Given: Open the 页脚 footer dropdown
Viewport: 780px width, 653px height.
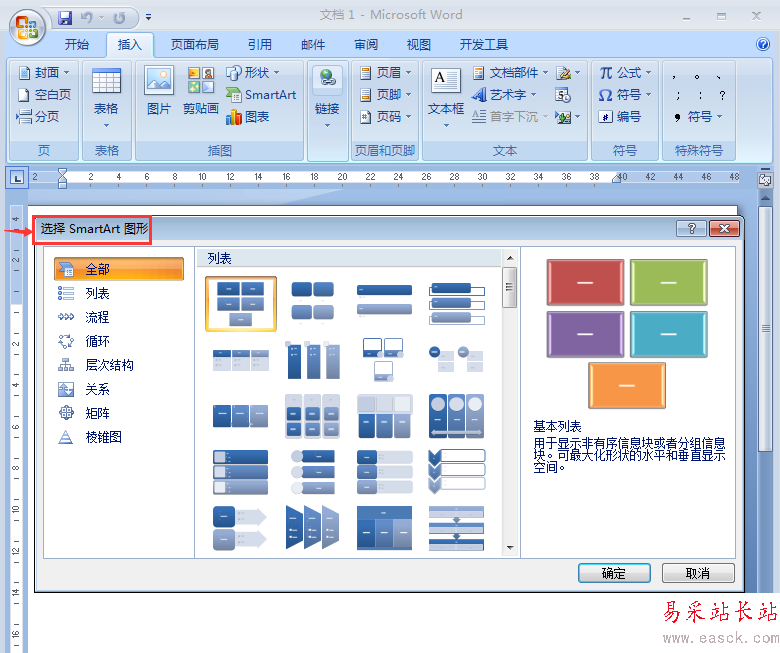Looking at the screenshot, I should tap(386, 94).
